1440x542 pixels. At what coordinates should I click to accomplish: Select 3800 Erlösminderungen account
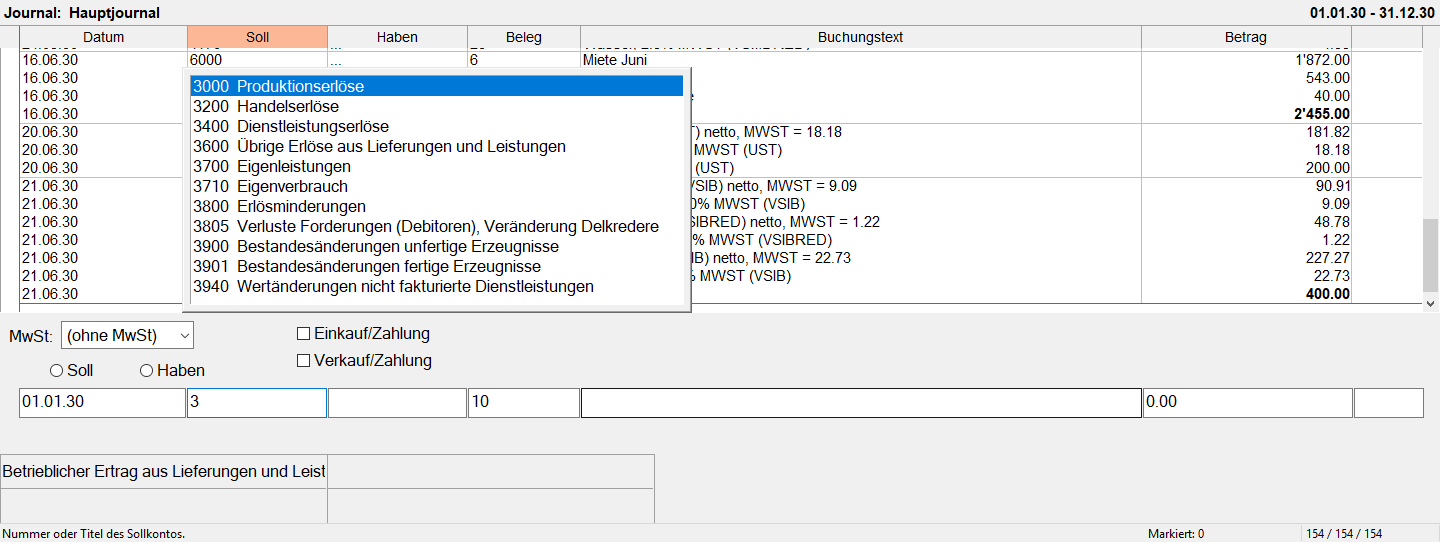tap(437, 207)
